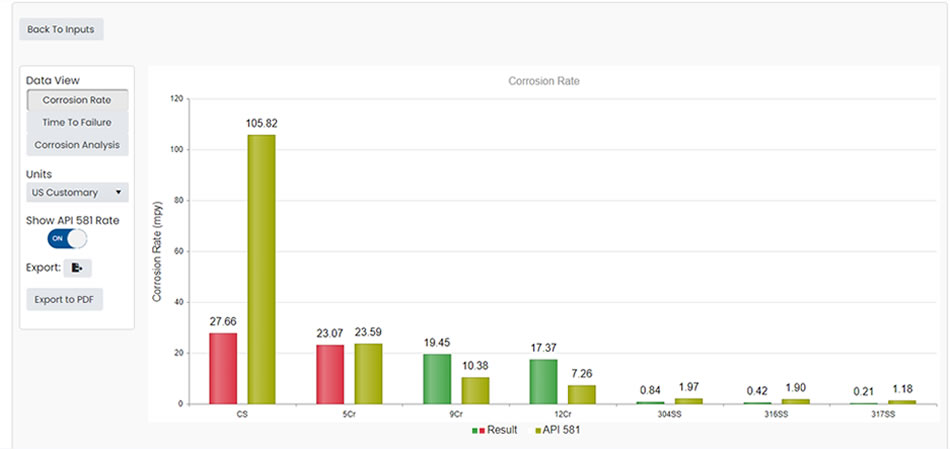Click the 5Cr API 581 bar at 23.59
The width and height of the screenshot is (950, 449).
coord(368,373)
